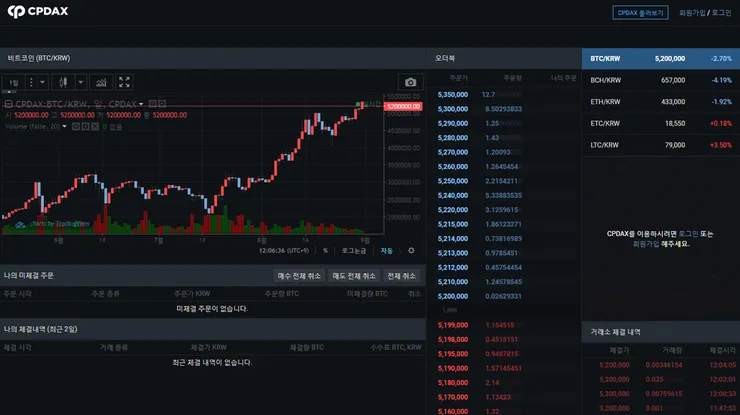Collapse the CPDAX:BTC/KRW chart legend
Image resolution: width=740 pixels, height=415 pixels.
coord(8,104)
